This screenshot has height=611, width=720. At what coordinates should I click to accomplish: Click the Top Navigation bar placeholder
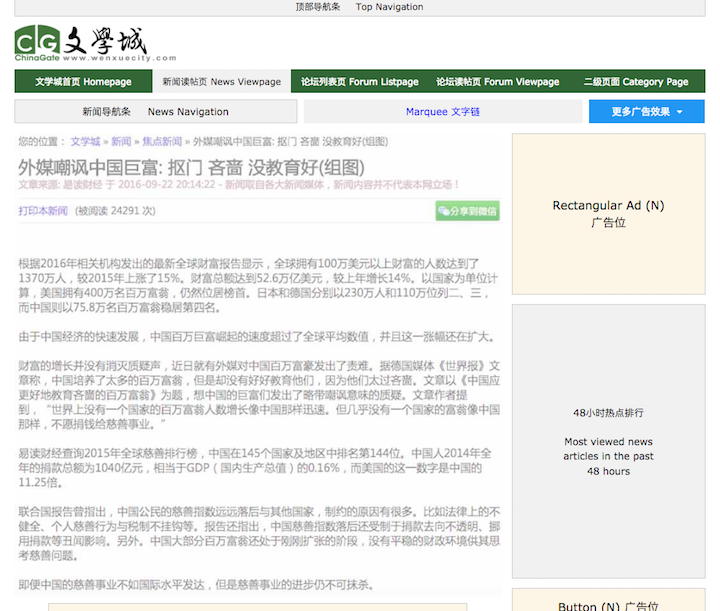(x=360, y=7)
